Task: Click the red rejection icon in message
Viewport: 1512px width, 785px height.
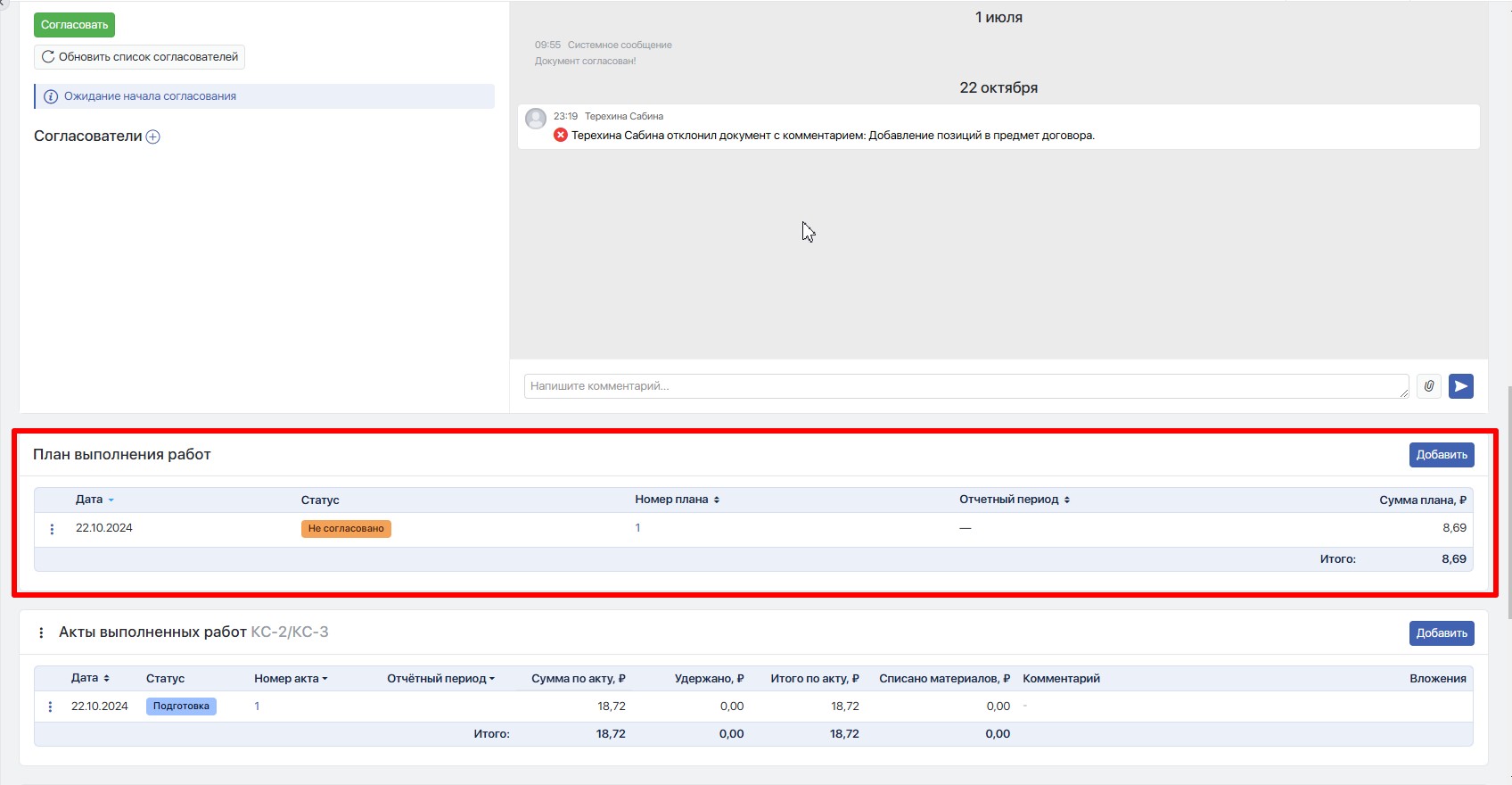Action: pyautogui.click(x=561, y=136)
